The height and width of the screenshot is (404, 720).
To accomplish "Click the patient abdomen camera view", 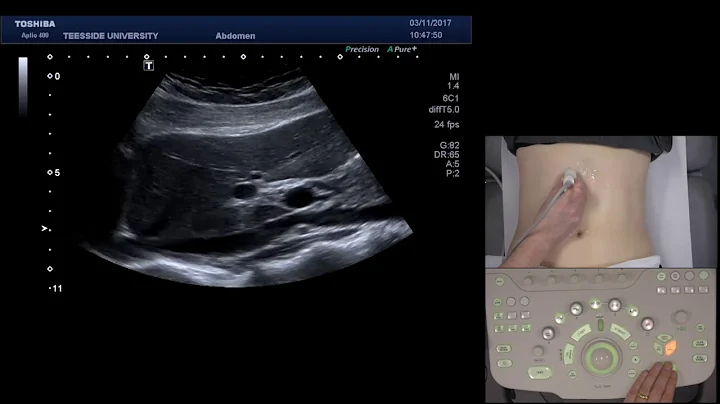I will tap(601, 202).
